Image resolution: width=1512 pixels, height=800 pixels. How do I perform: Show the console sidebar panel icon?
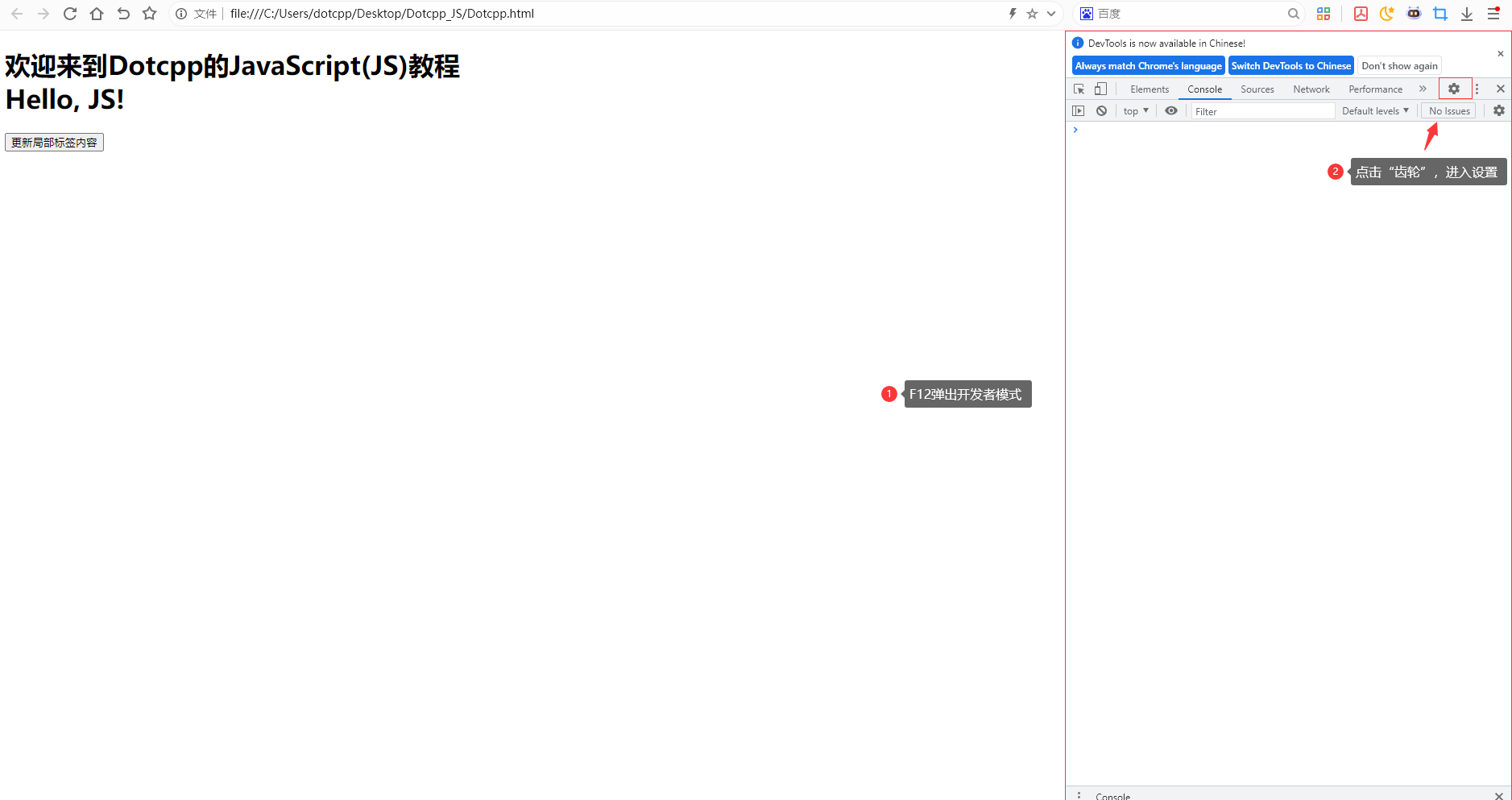coord(1079,111)
